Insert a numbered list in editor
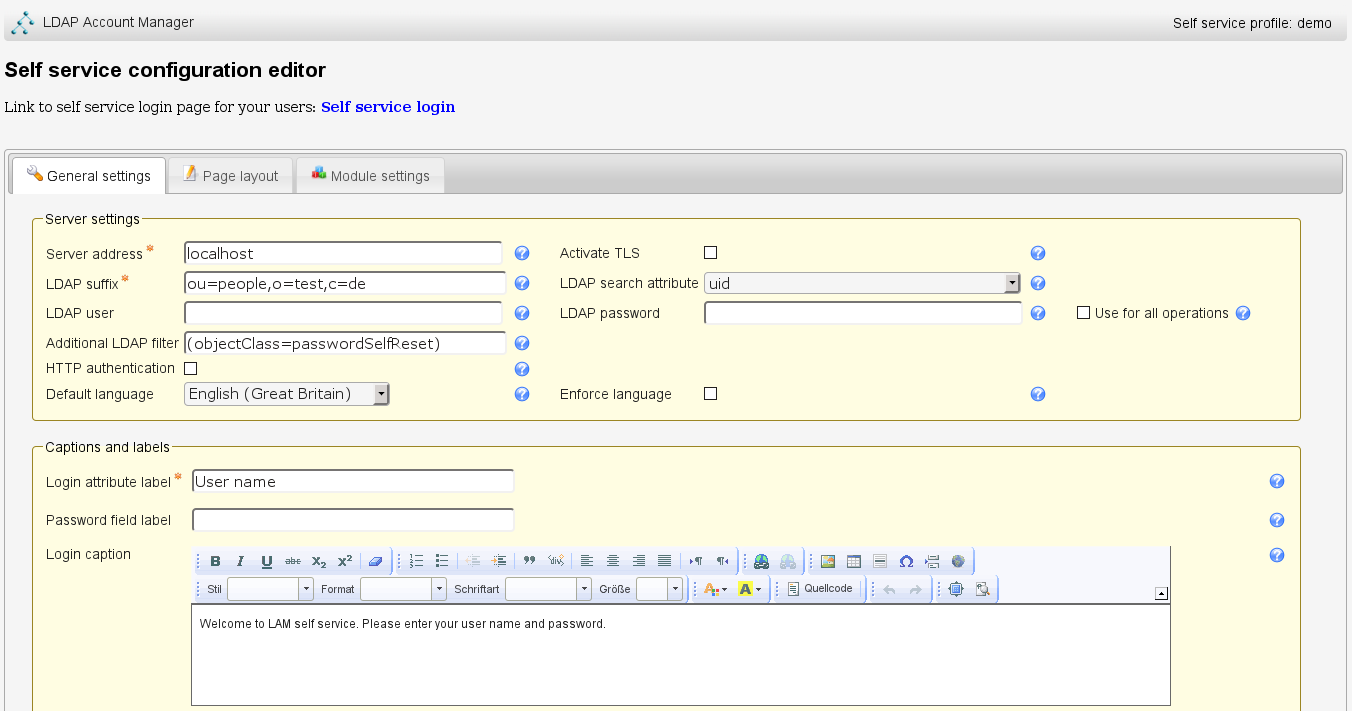Screen dimensions: 1352x711 [x=417, y=561]
